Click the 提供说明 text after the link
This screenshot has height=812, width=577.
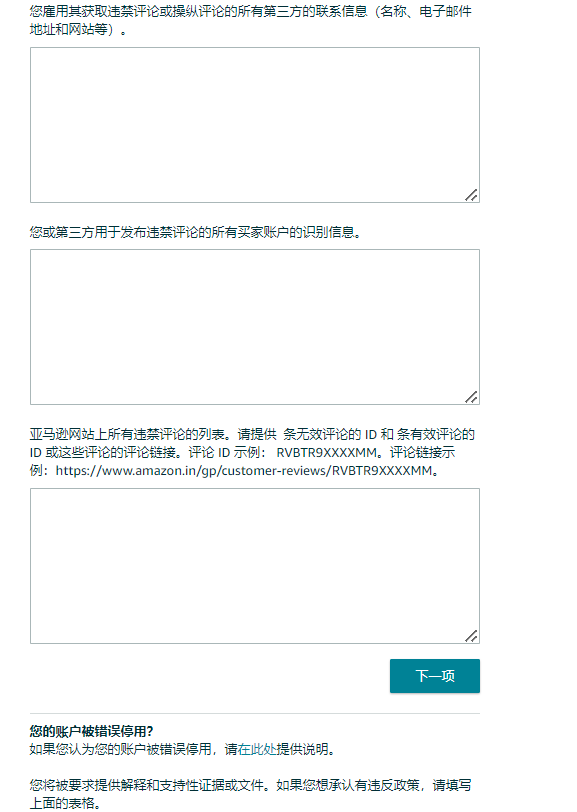pyautogui.click(x=306, y=749)
